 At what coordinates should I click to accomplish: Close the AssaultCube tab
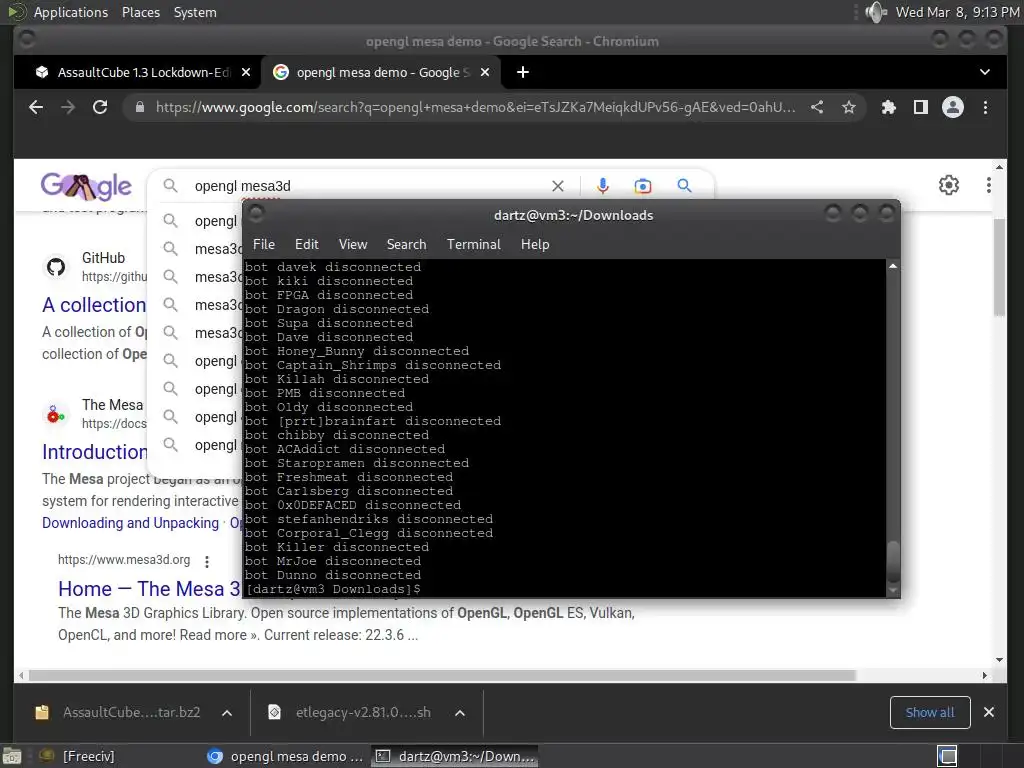coord(246,72)
